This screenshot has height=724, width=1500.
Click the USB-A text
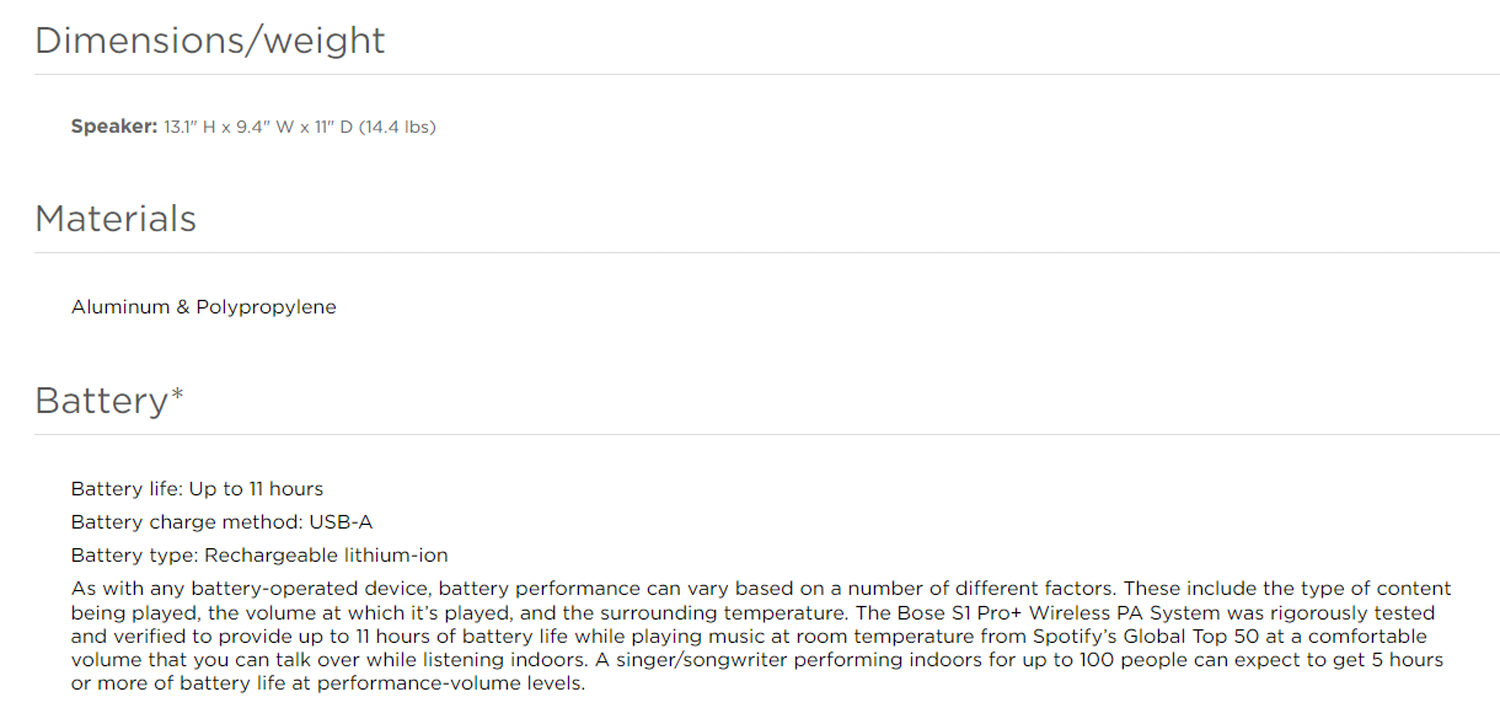click(341, 522)
